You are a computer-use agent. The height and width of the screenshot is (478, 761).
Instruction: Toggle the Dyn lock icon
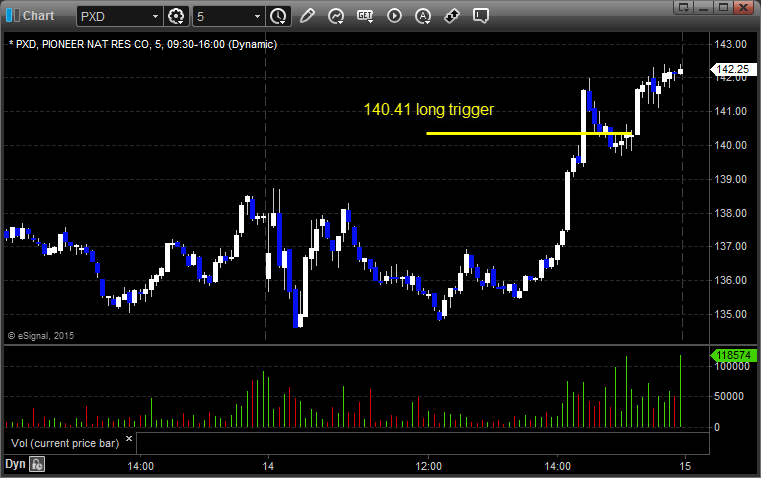37,464
